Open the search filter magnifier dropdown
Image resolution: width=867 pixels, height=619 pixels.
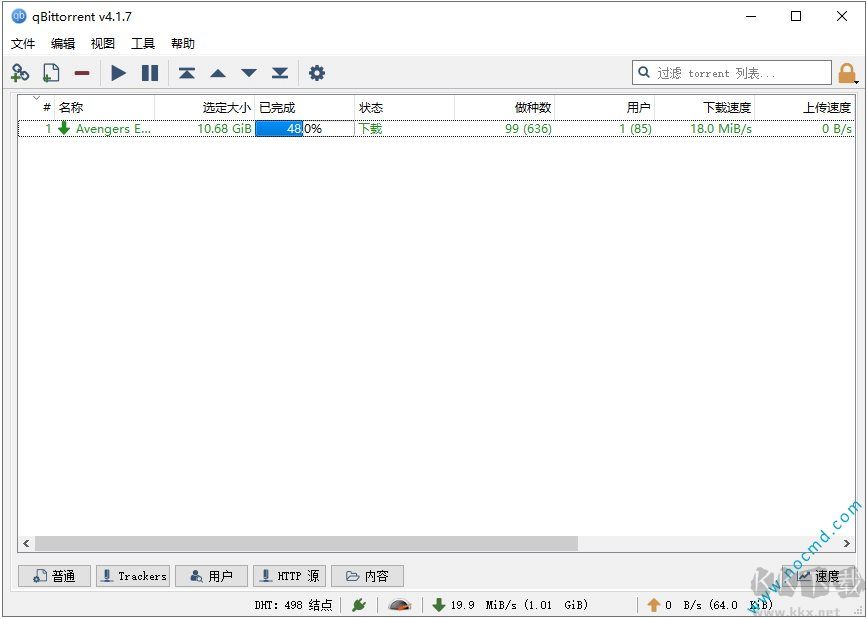tap(645, 73)
